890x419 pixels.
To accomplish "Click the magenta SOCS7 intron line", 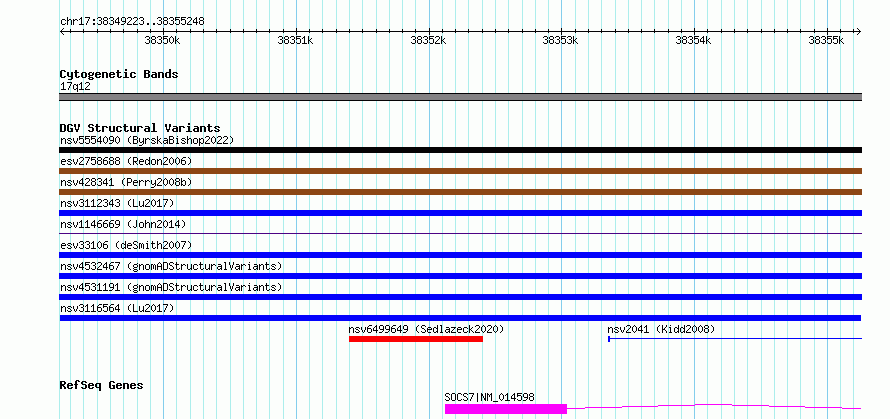I will pos(714,407).
